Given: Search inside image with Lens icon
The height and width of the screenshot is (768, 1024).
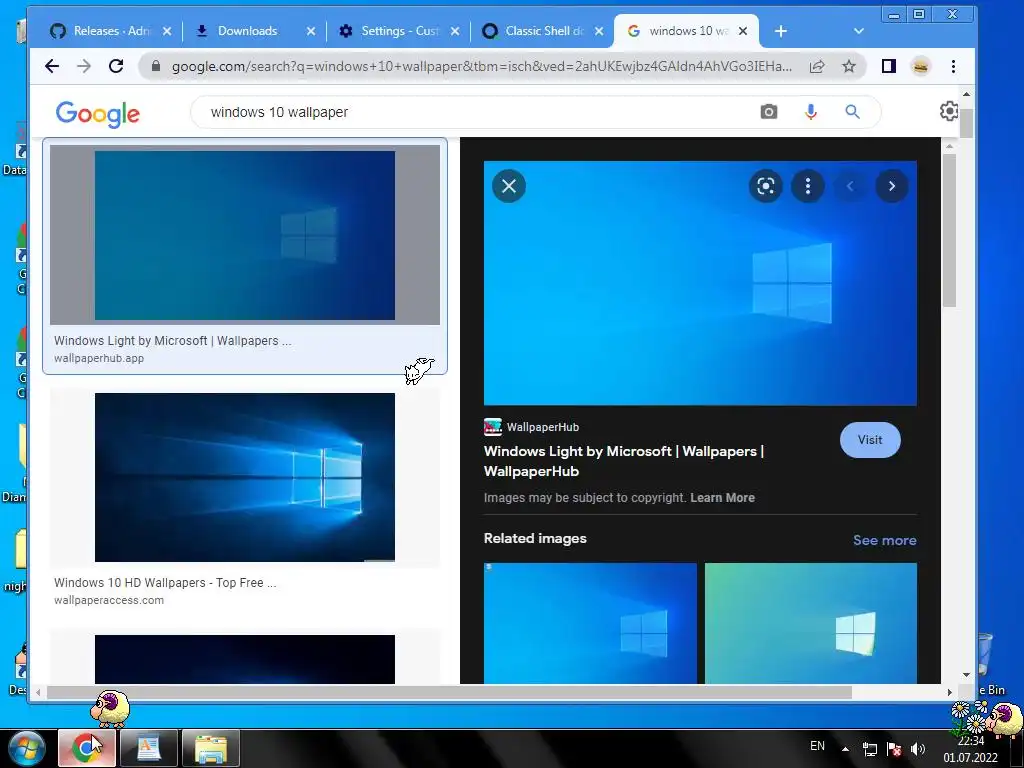Looking at the screenshot, I should click(765, 186).
